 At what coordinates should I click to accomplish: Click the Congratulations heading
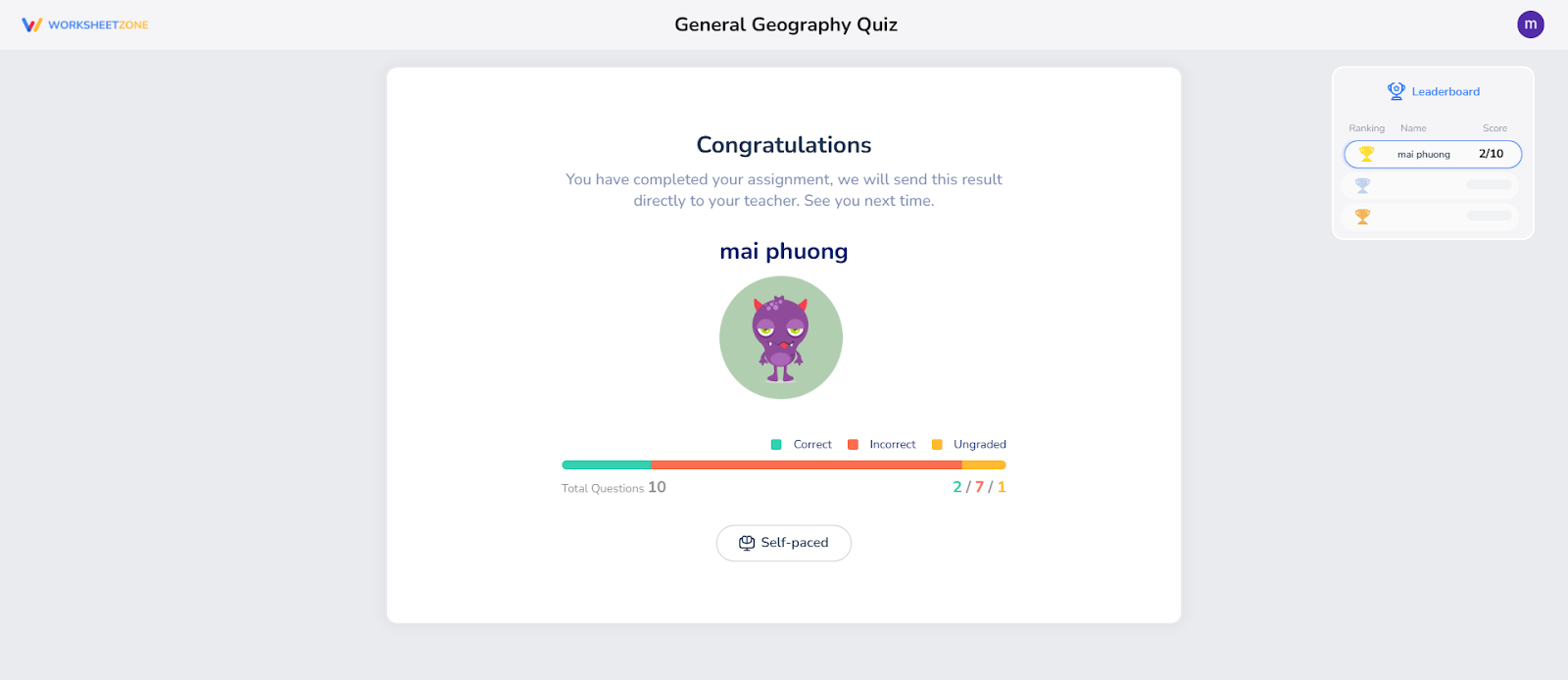click(x=784, y=145)
